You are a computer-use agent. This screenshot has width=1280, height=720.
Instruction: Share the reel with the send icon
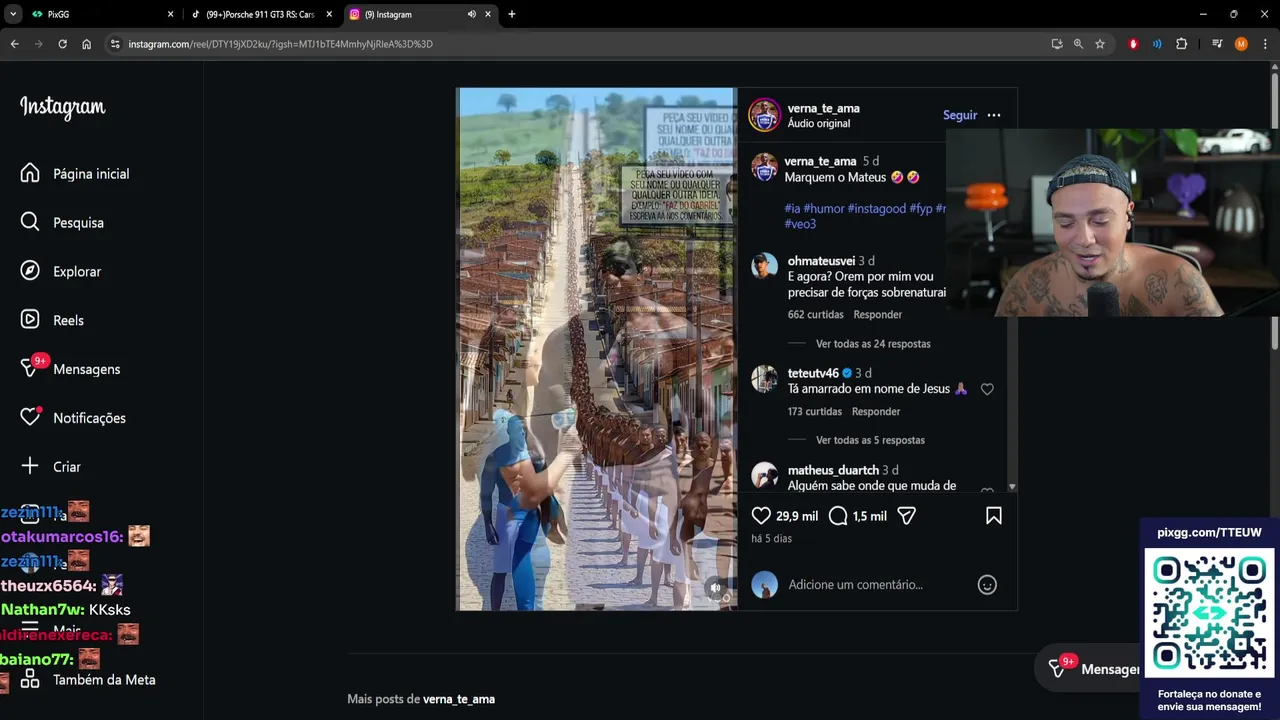pos(906,516)
